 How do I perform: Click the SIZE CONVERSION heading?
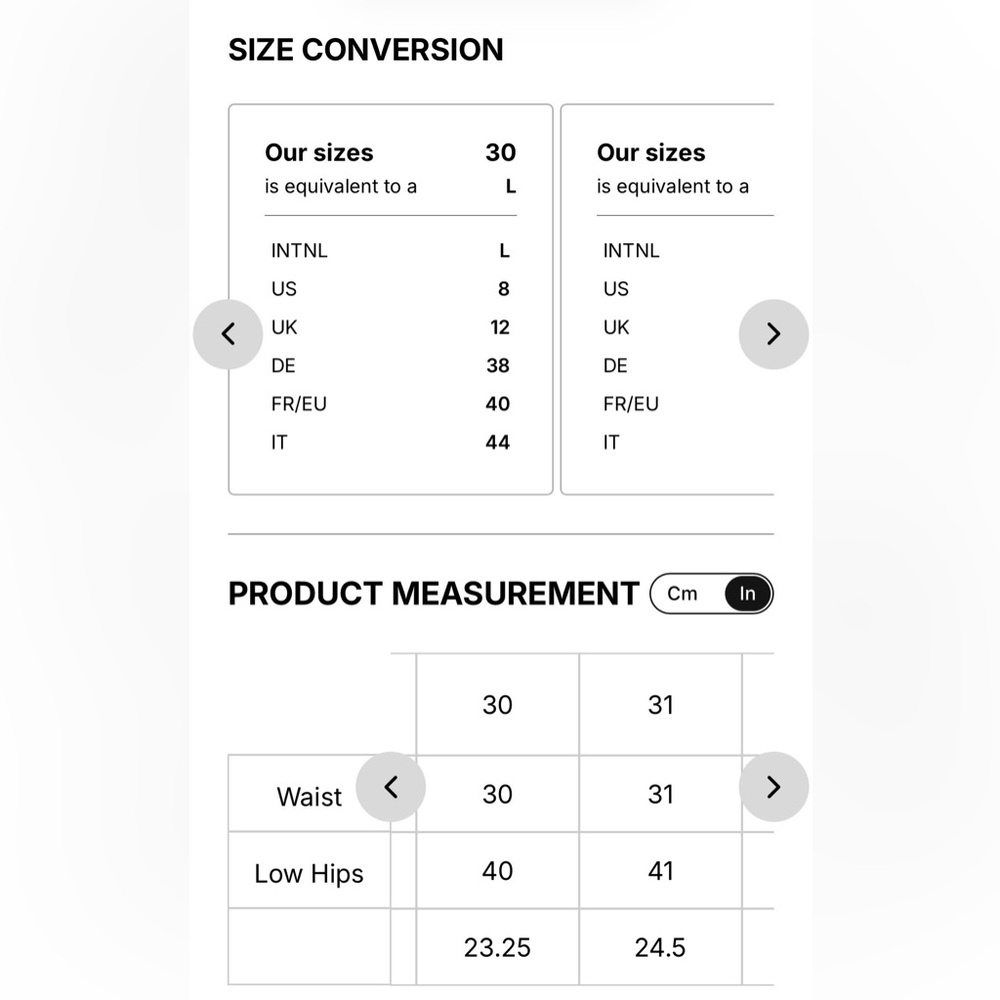[x=366, y=50]
